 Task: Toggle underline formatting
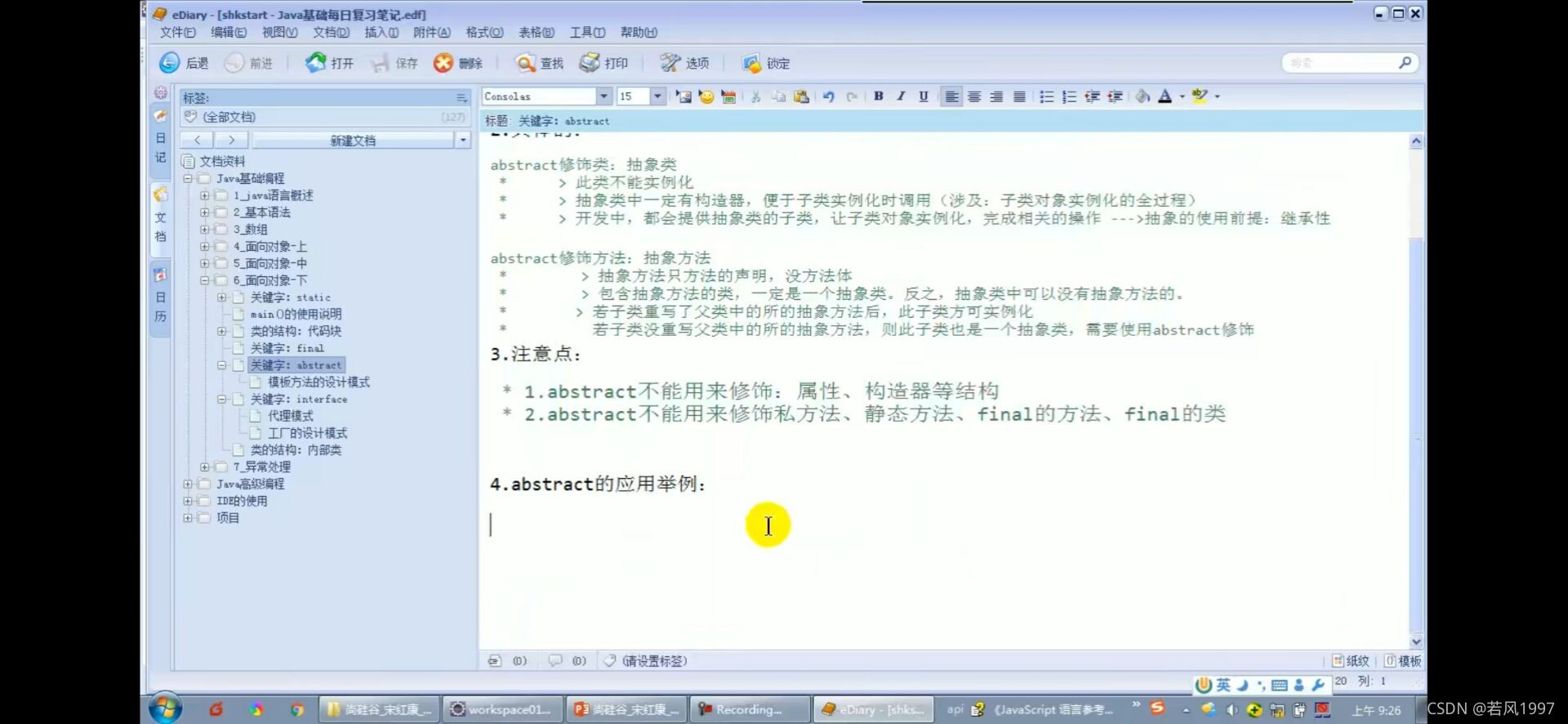(x=924, y=96)
